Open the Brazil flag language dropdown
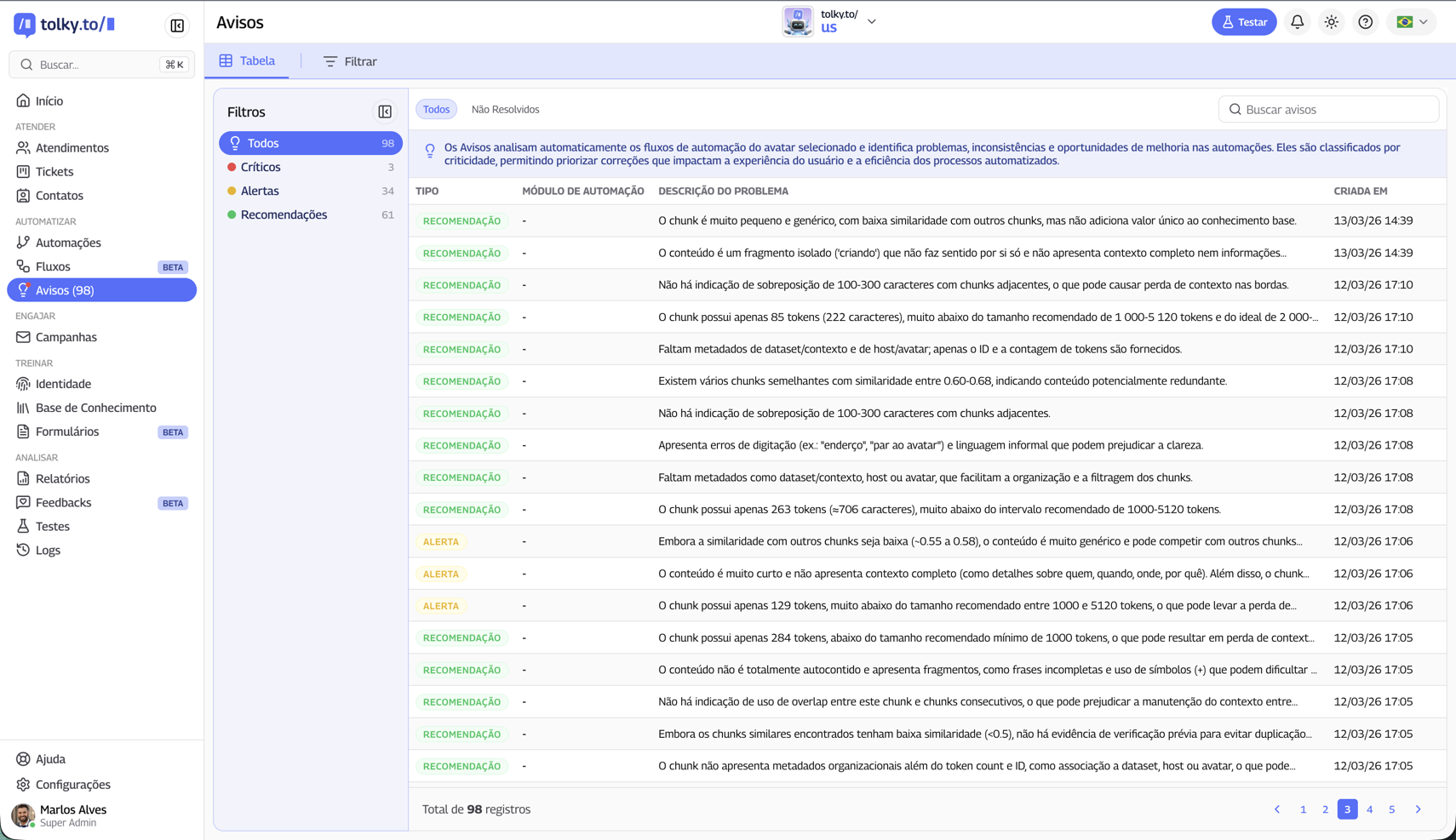 coord(1412,22)
